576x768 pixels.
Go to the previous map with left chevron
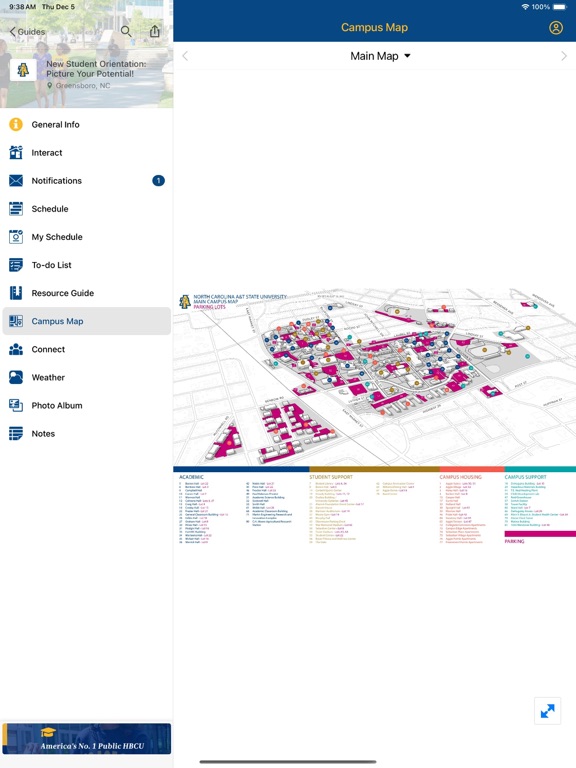pos(185,56)
